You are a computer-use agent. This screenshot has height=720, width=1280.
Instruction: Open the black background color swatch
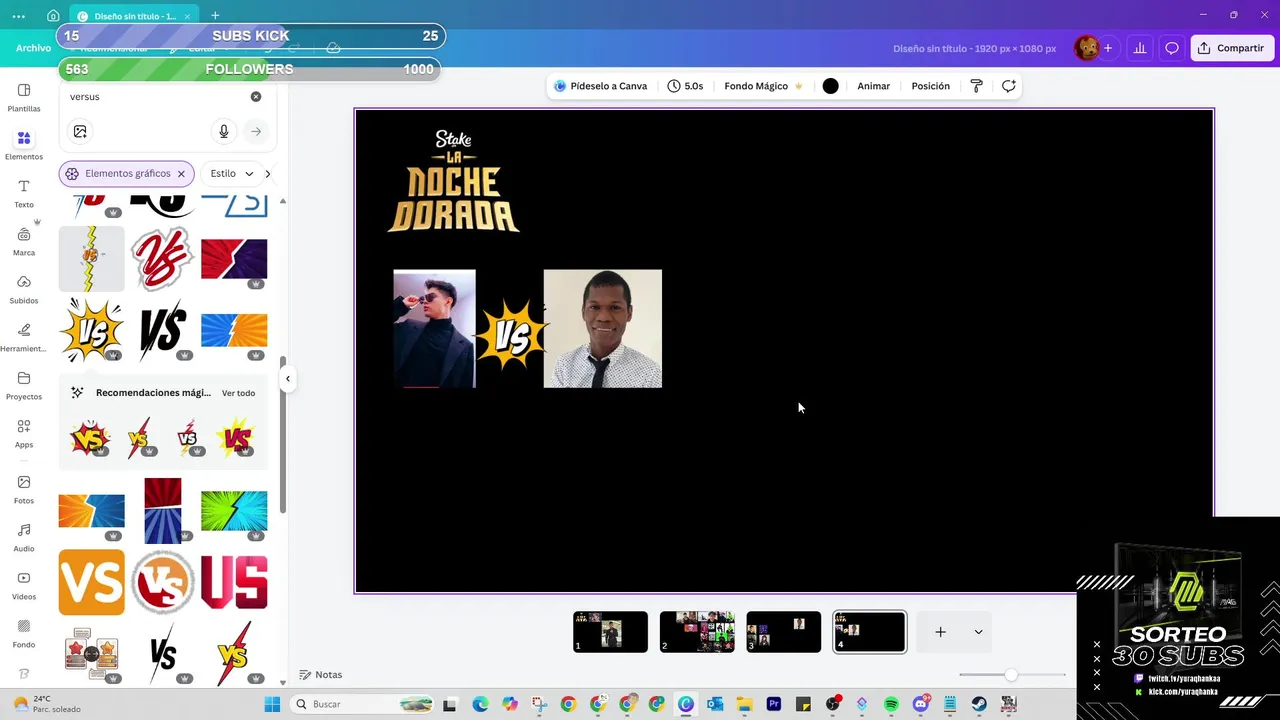click(830, 86)
